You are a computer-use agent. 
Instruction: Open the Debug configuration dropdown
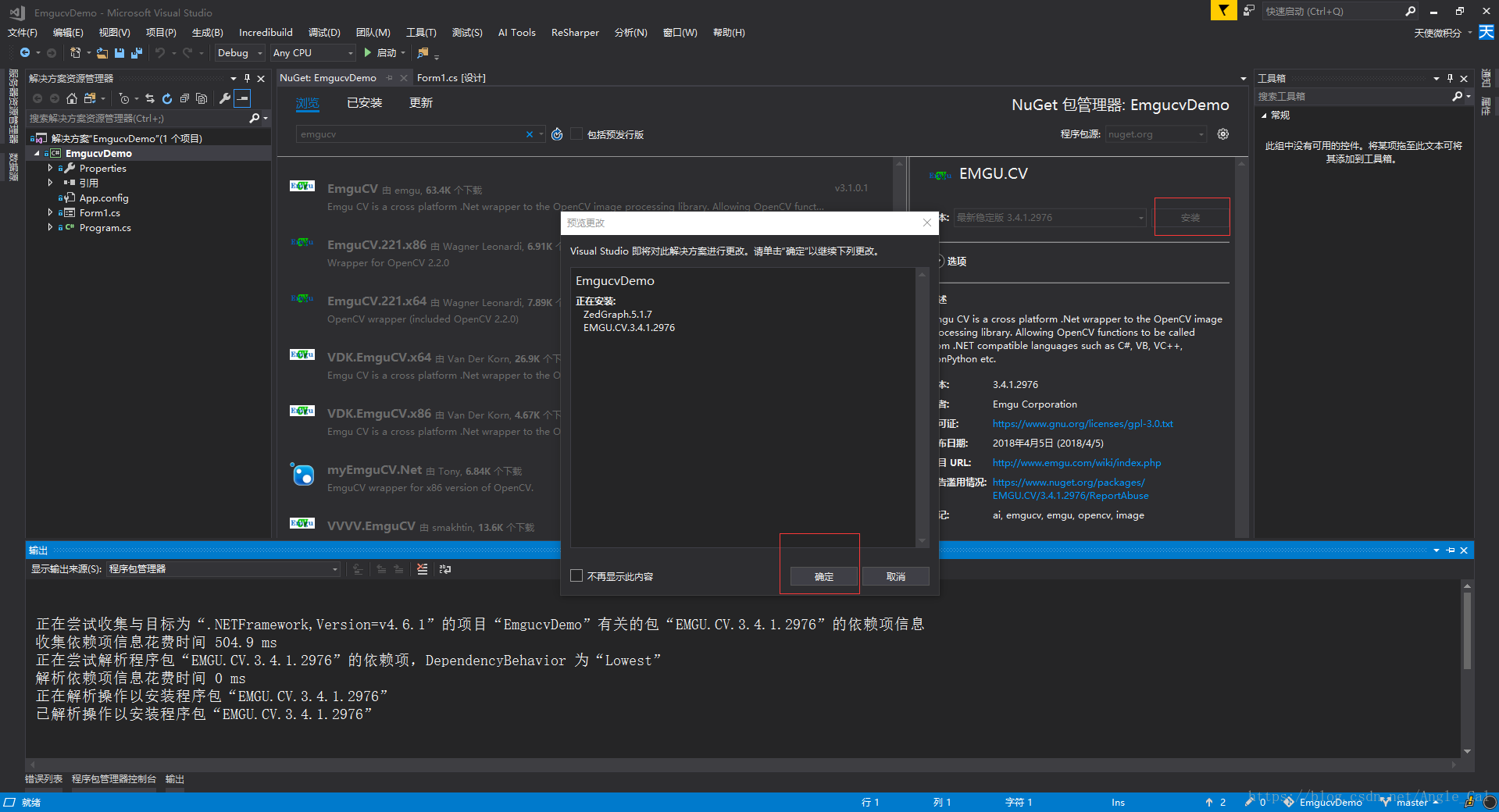[241, 52]
